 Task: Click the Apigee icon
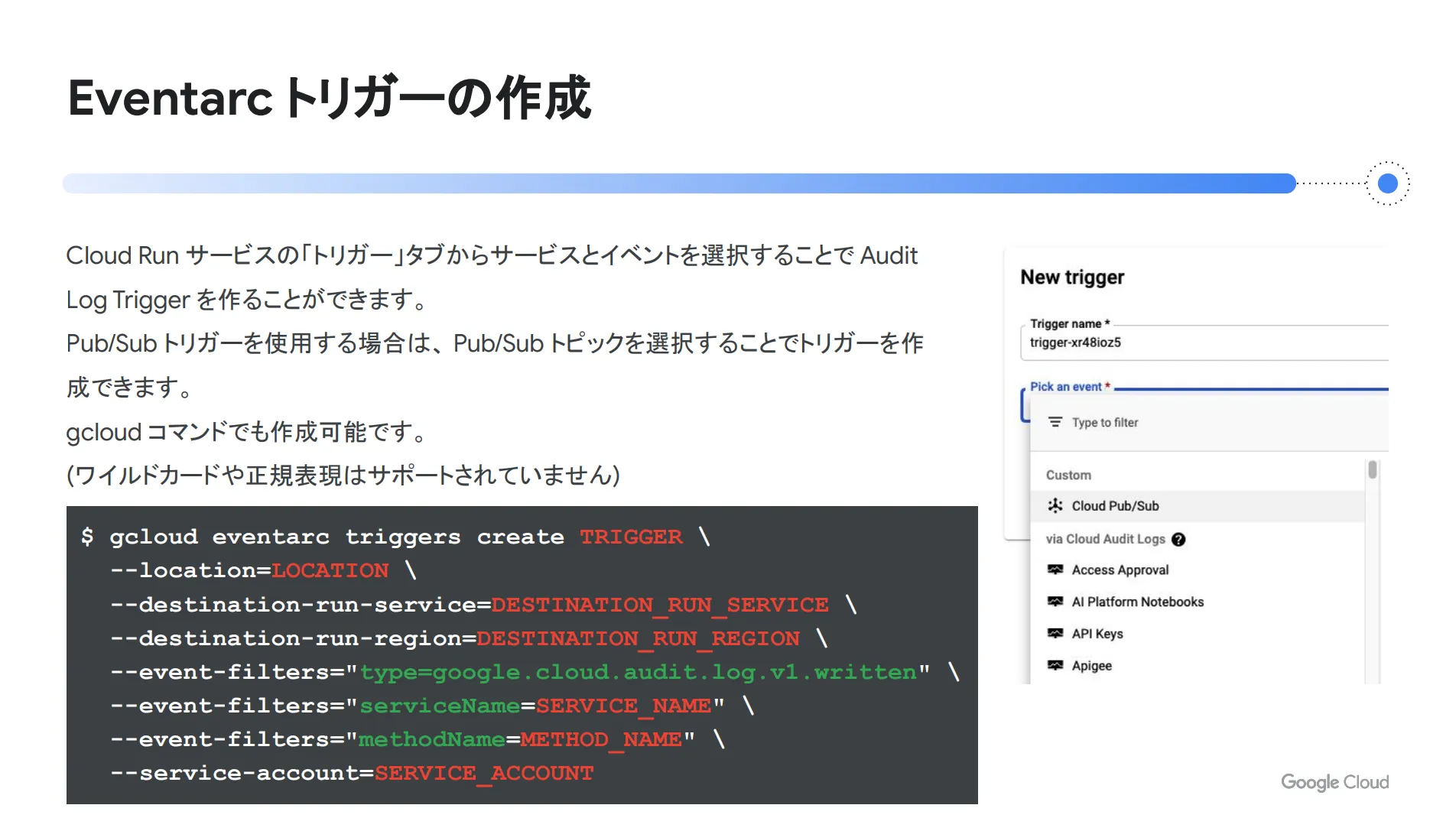click(x=1055, y=665)
